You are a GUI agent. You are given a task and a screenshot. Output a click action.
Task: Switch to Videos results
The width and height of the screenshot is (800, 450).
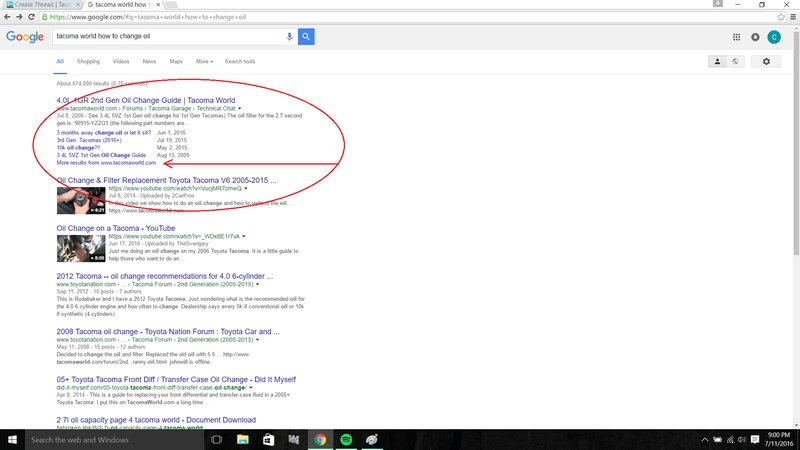121,61
